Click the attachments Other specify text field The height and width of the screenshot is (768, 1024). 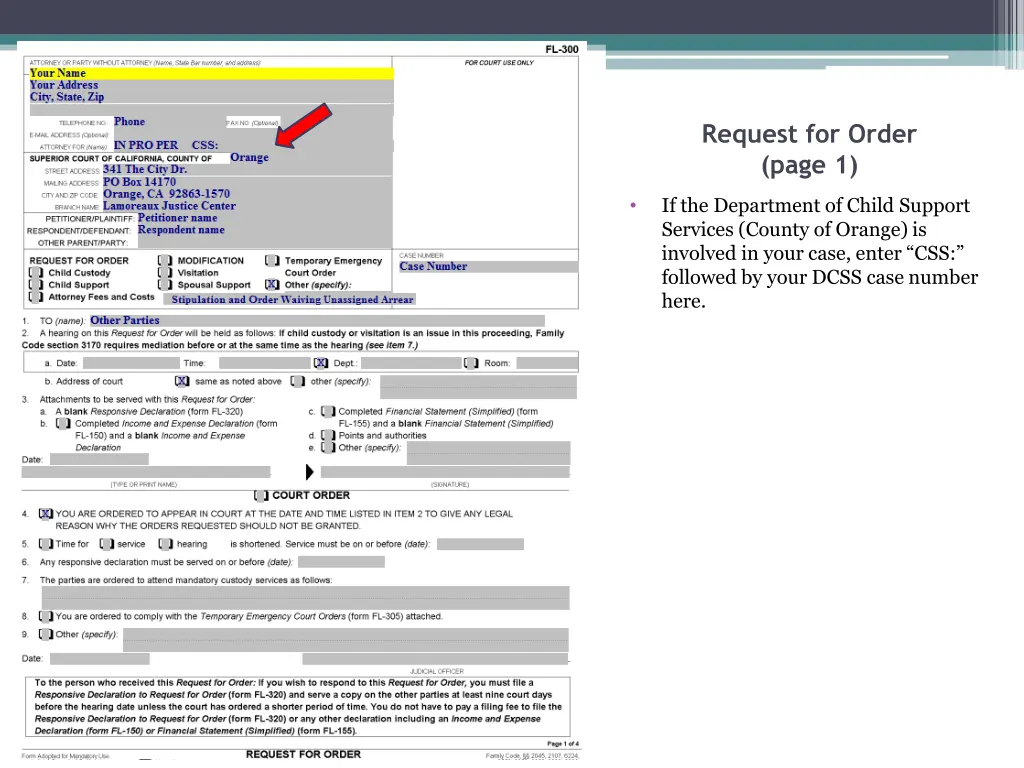[x=488, y=453]
